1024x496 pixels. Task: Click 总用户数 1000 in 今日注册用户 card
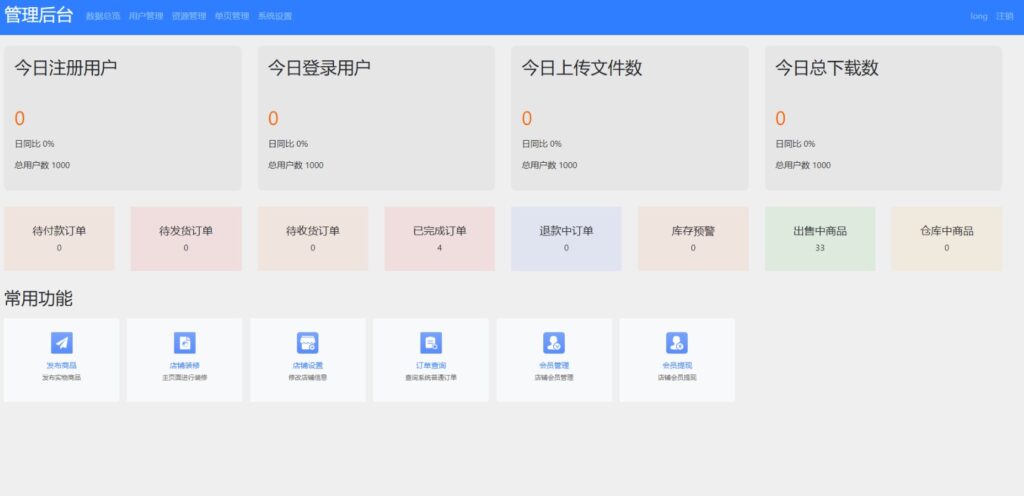tap(42, 166)
